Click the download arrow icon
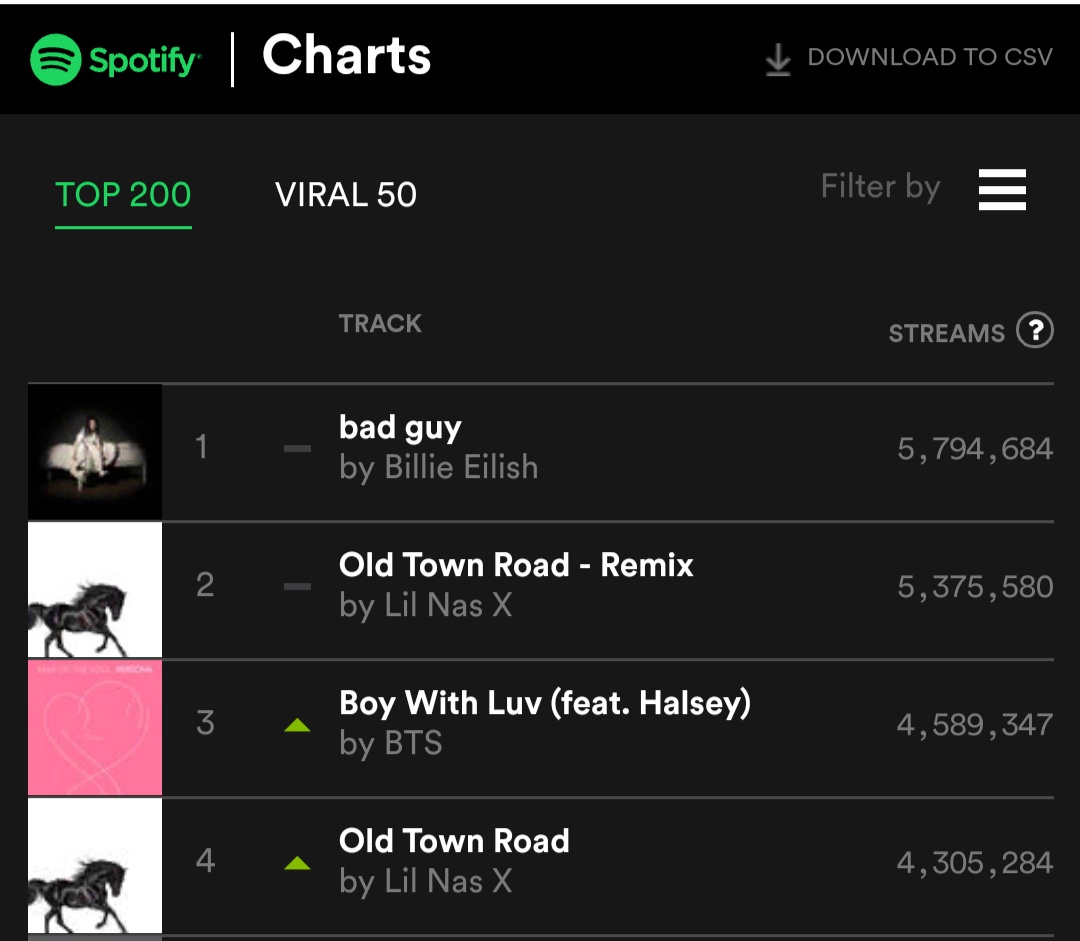 click(x=777, y=60)
